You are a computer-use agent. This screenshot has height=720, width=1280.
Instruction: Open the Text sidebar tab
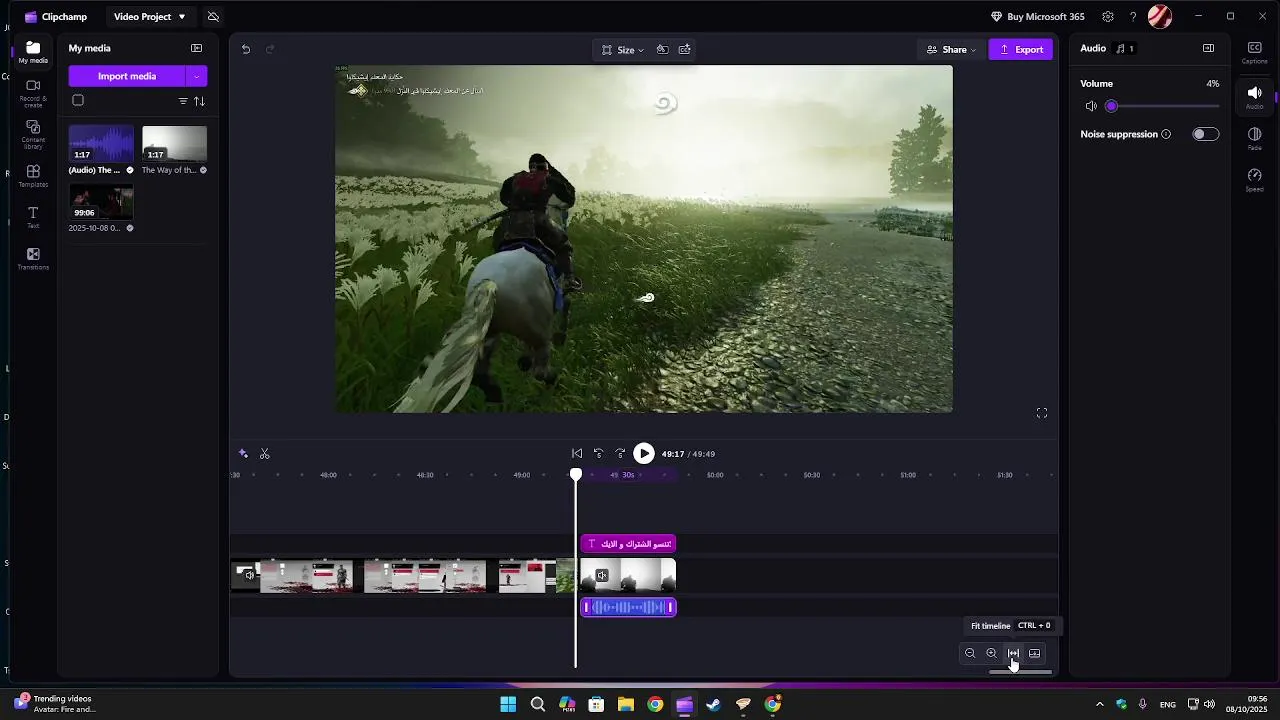(x=33, y=217)
